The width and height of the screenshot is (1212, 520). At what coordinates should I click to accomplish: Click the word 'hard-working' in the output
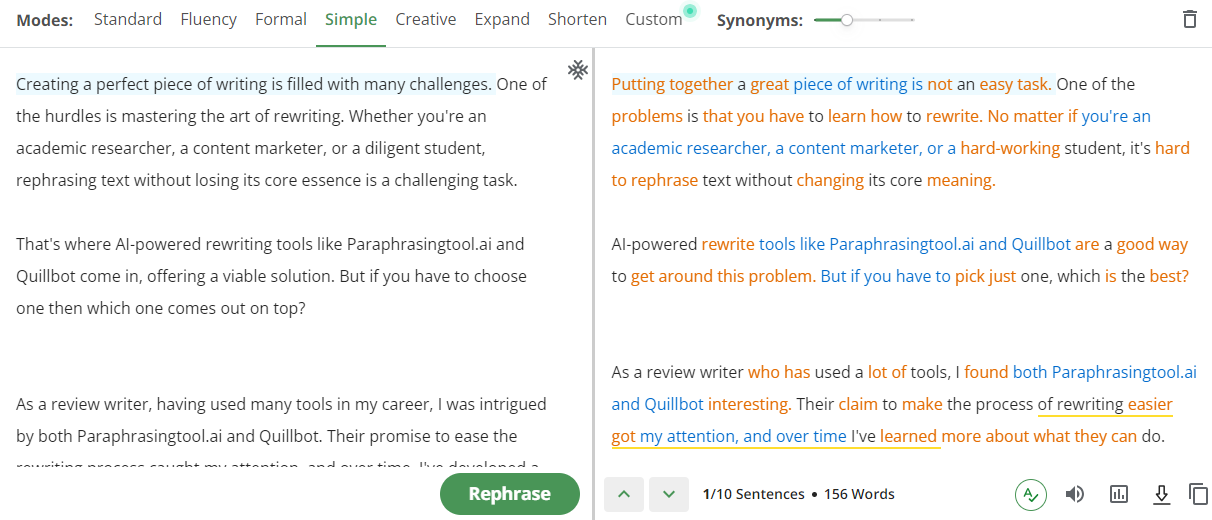coord(1010,148)
